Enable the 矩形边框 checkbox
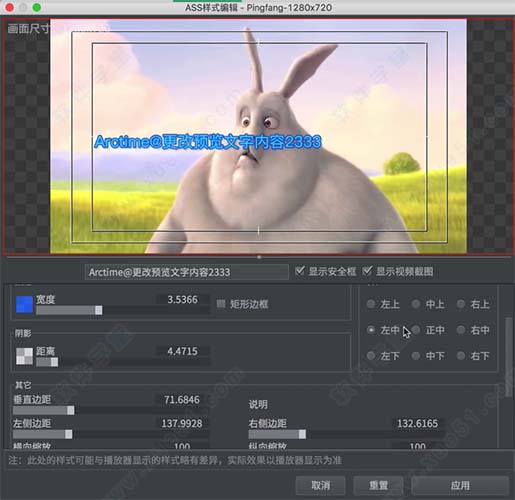The image size is (515, 500). (x=221, y=304)
